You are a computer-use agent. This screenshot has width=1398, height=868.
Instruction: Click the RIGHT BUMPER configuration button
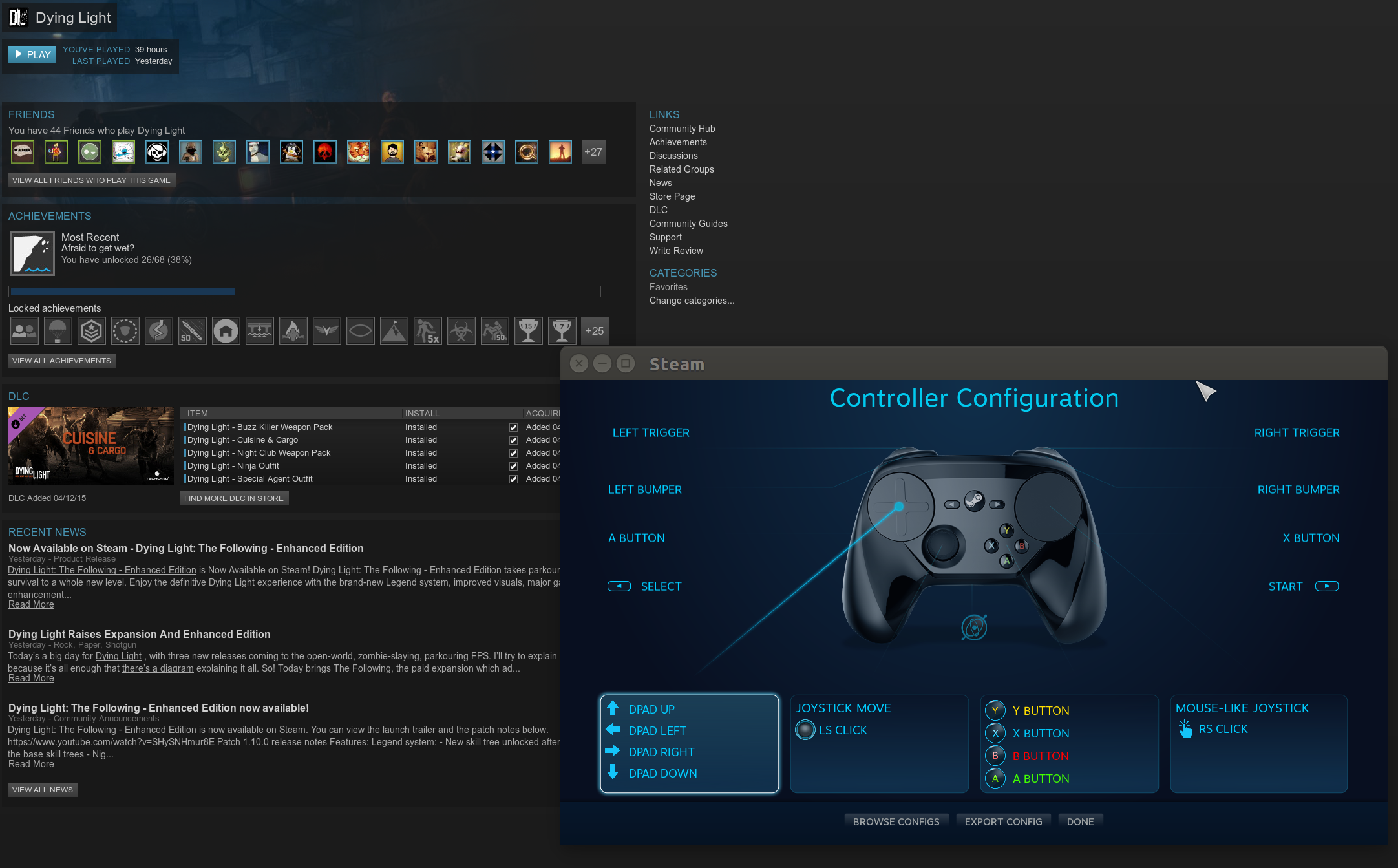point(1298,489)
